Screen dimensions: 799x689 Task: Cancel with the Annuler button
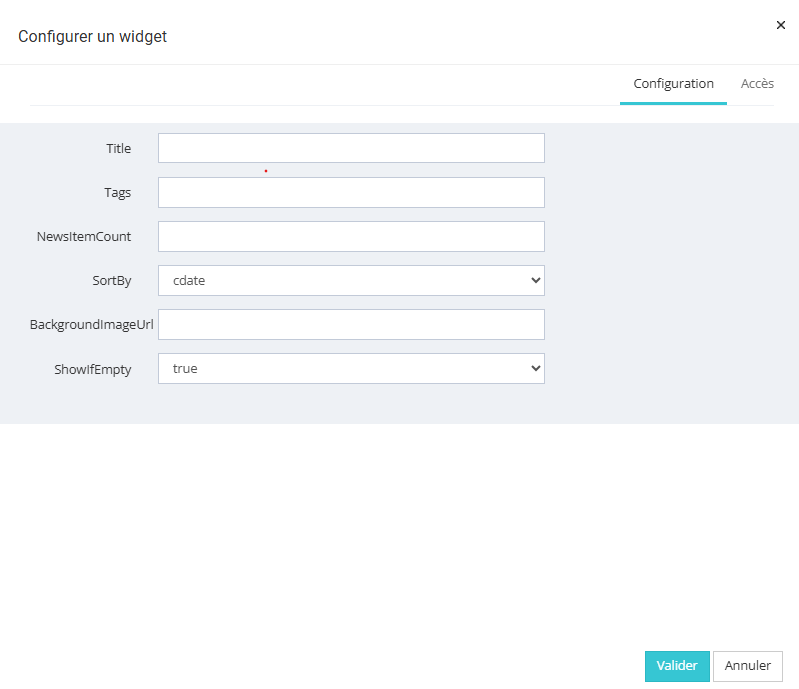pos(747,666)
